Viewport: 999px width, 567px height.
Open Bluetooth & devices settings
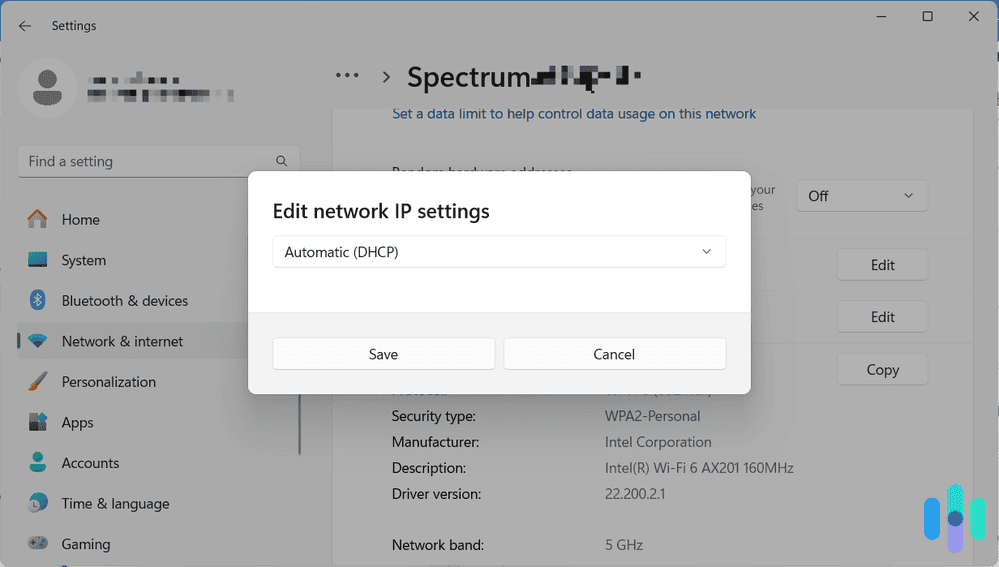(124, 300)
